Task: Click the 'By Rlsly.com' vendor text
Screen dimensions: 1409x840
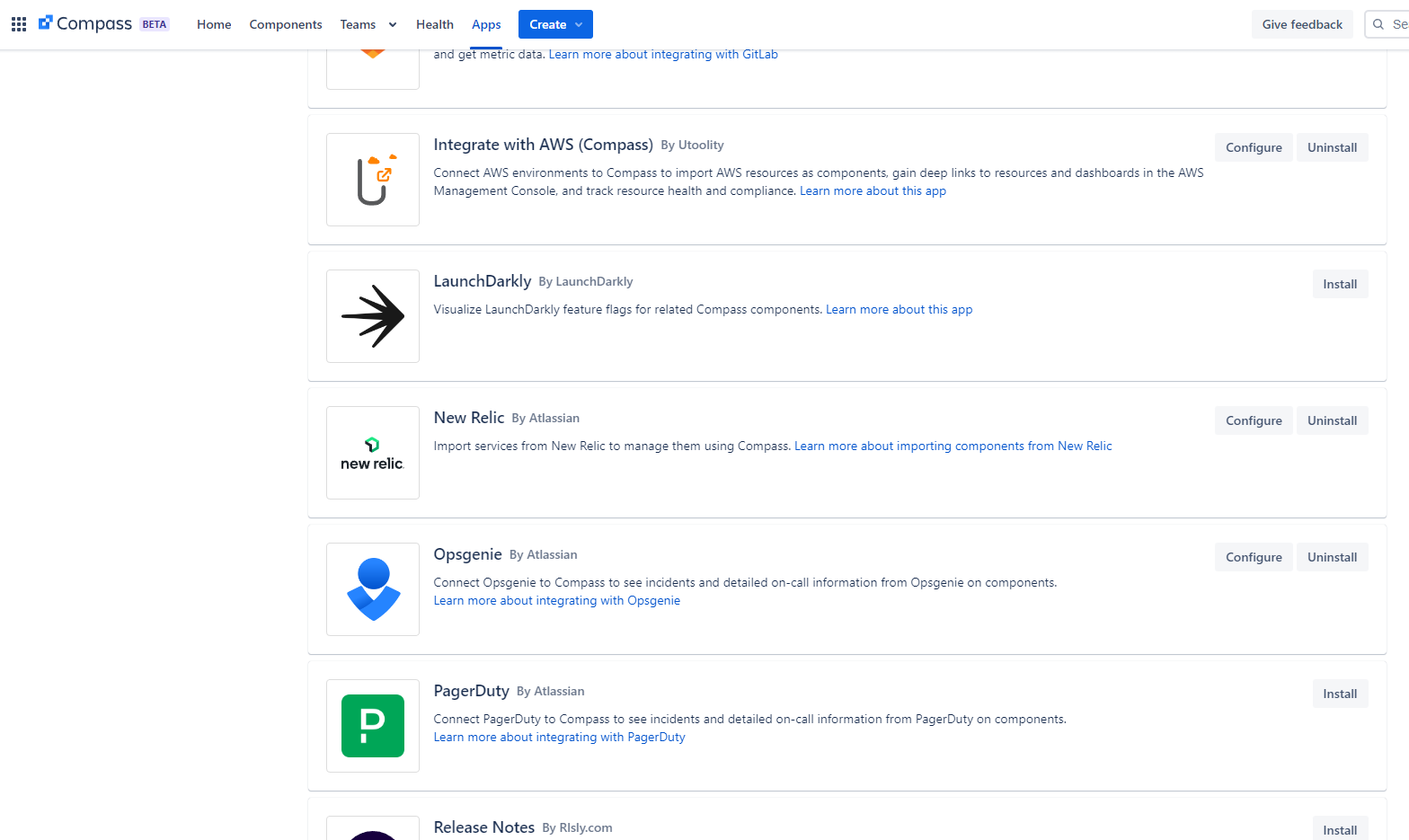Action: coord(577,827)
